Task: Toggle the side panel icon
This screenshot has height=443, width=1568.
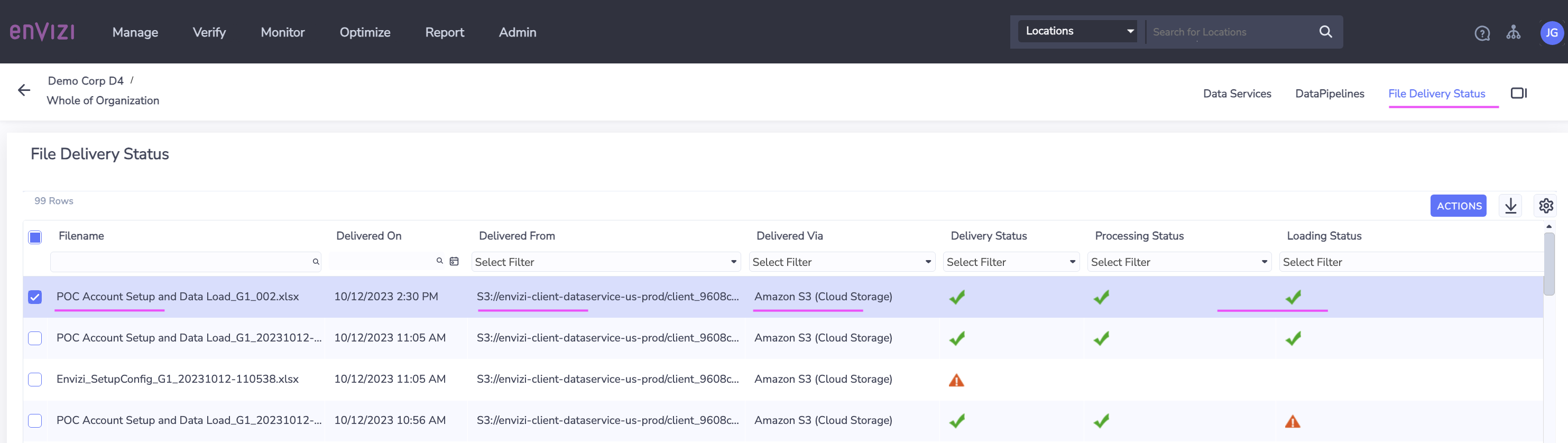Action: [x=1518, y=93]
